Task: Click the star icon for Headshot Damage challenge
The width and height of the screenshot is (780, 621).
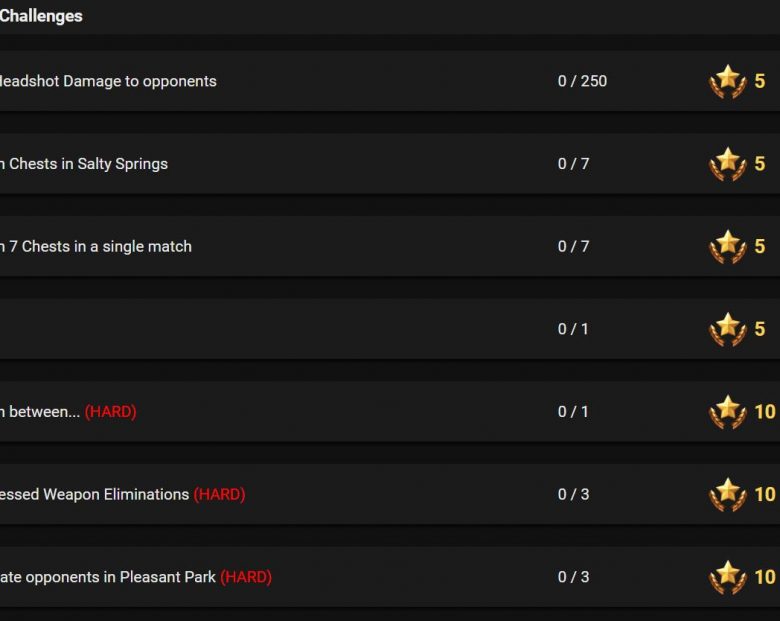Action: pos(728,82)
